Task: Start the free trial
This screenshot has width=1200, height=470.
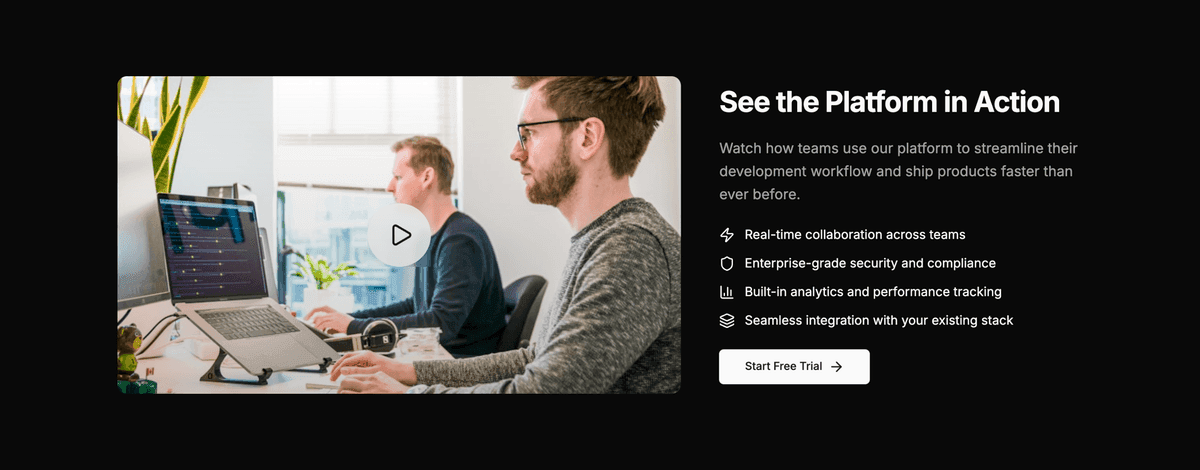Action: tap(794, 367)
